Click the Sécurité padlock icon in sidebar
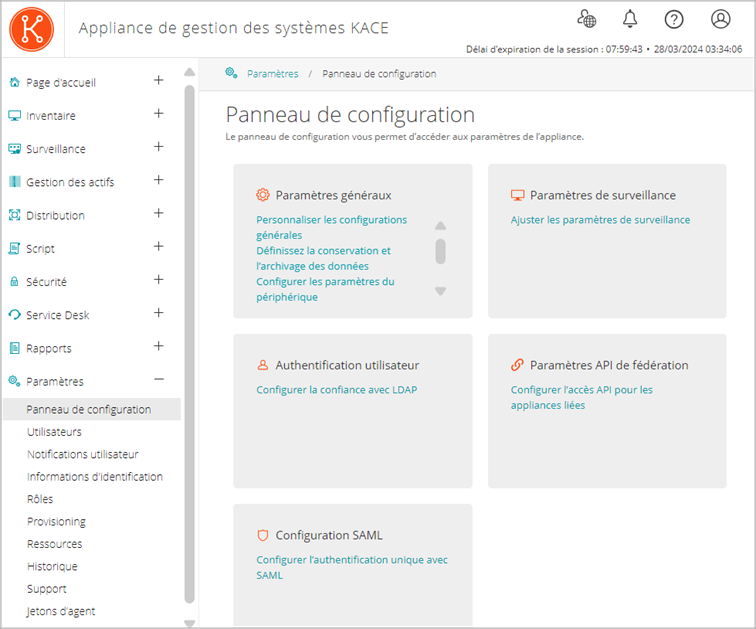Screen dimensions: 756x629 15,282
